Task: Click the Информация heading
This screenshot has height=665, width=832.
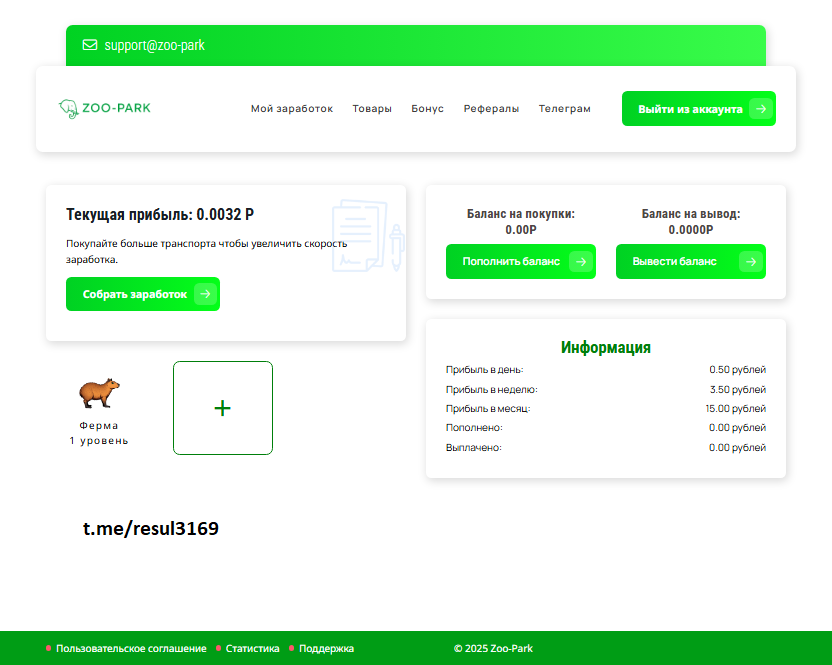Action: [606, 348]
